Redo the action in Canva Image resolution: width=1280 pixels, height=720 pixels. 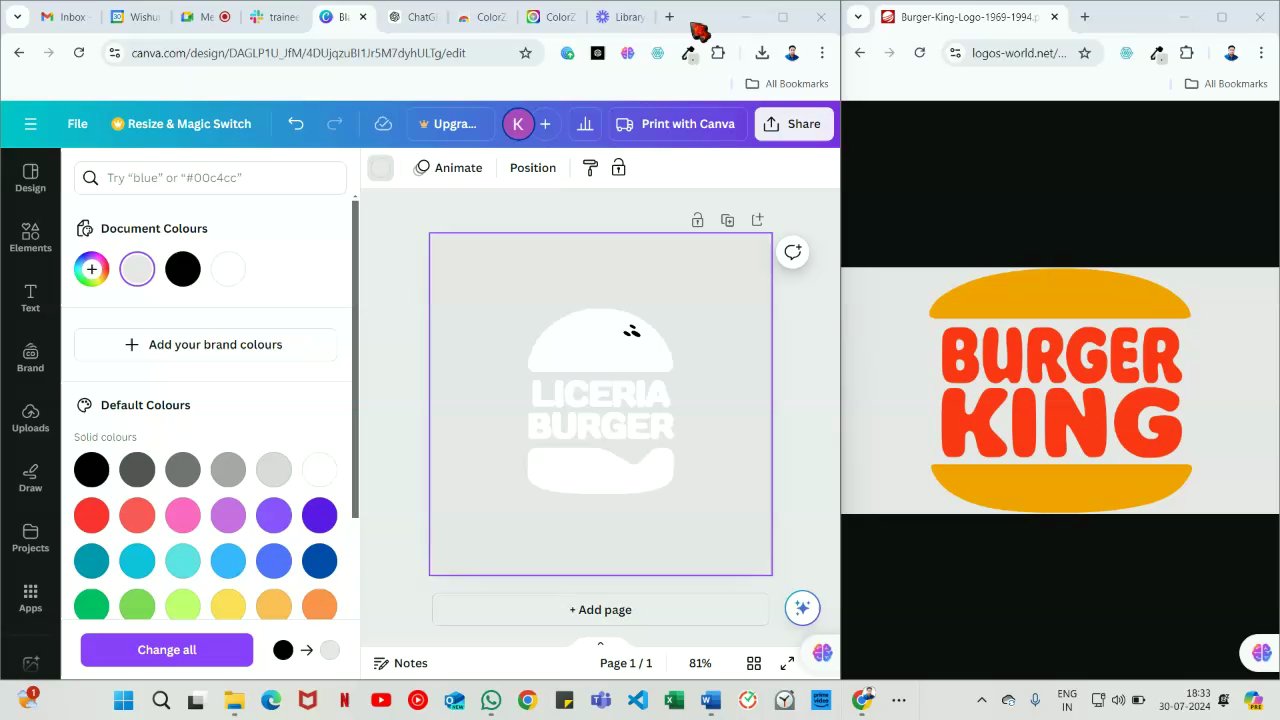coord(335,124)
